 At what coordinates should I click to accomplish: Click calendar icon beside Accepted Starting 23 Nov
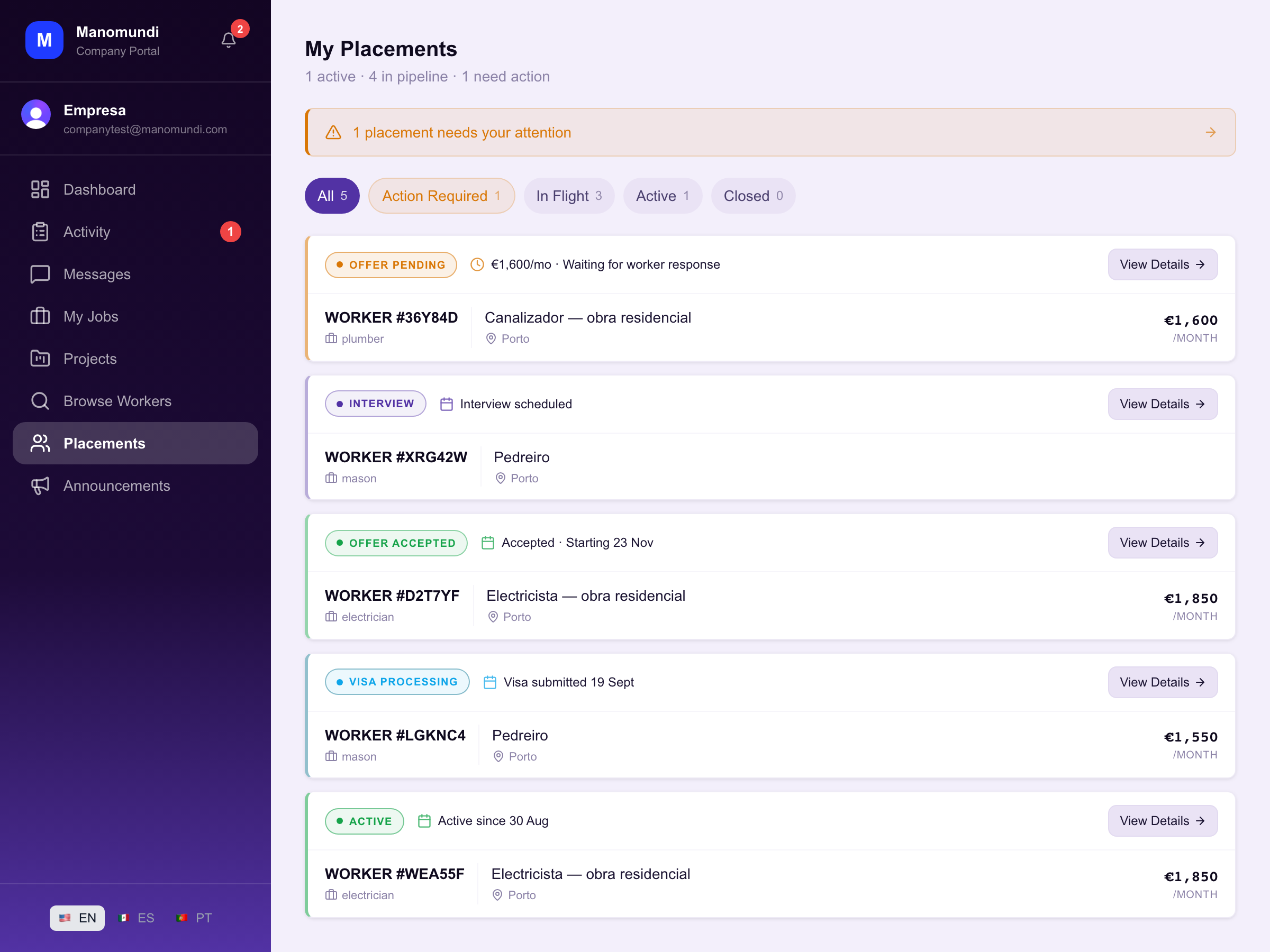[x=488, y=543]
